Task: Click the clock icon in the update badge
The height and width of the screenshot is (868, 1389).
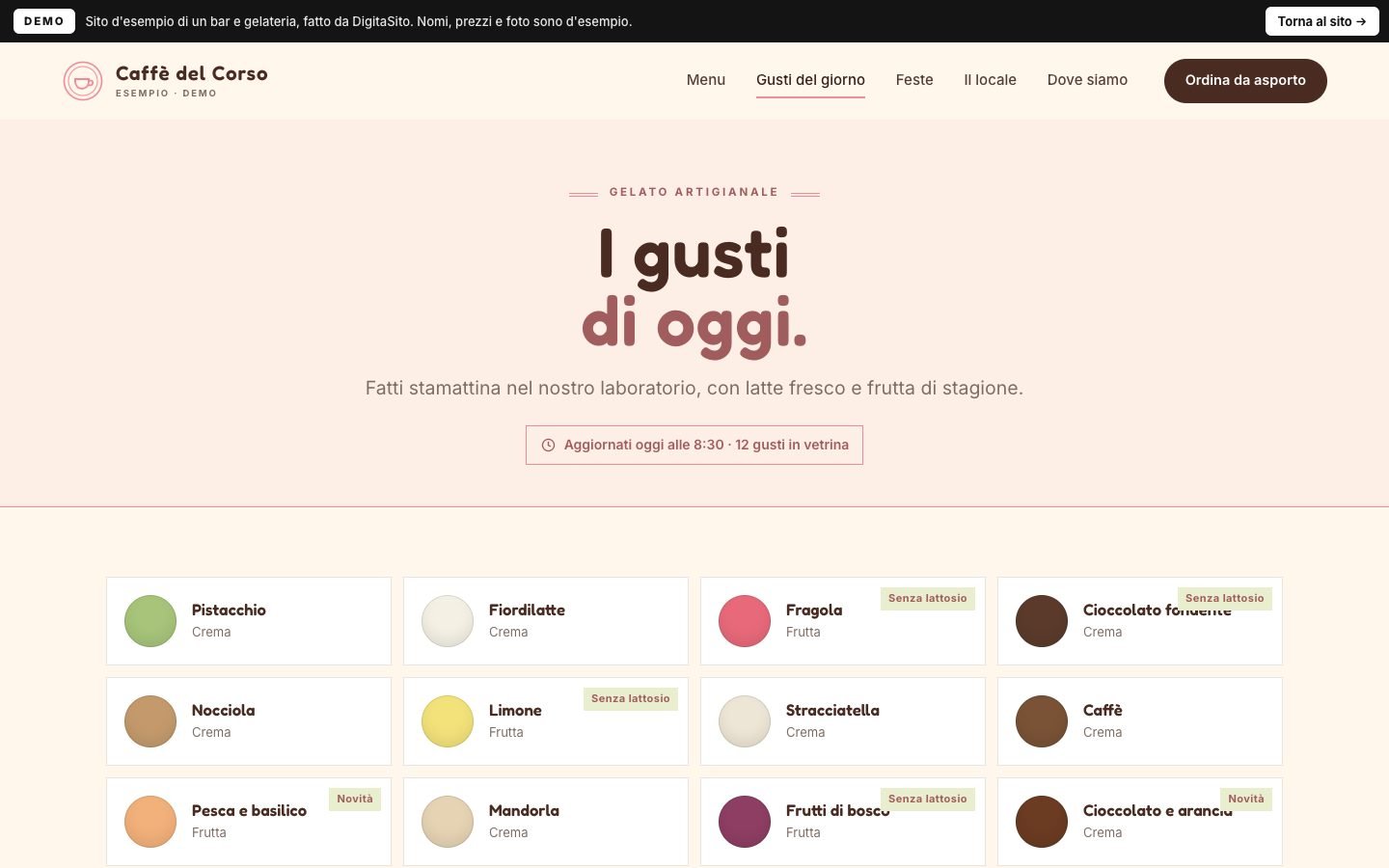Action: [x=548, y=446]
